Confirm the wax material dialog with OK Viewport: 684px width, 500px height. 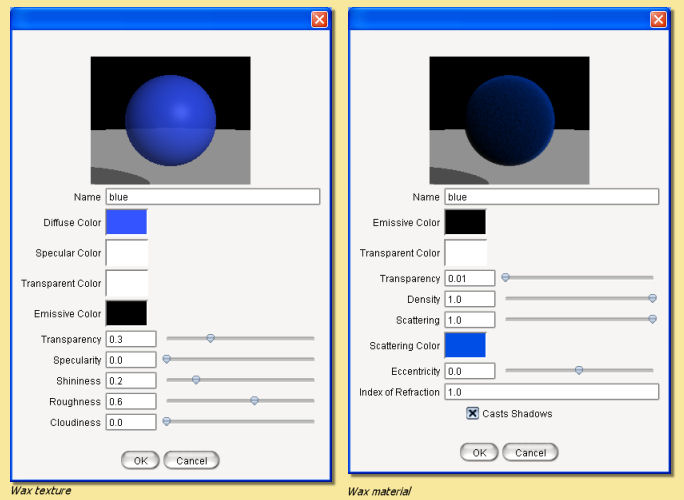[479, 452]
